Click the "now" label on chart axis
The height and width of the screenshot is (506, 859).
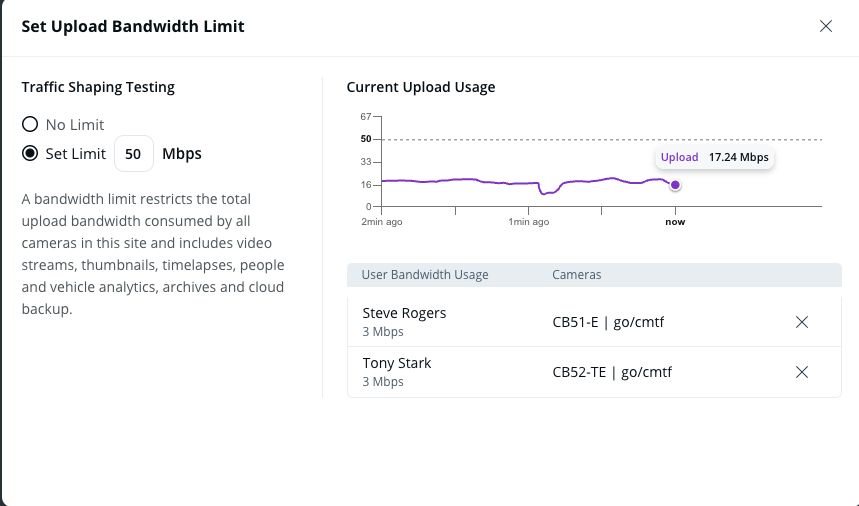coord(675,222)
